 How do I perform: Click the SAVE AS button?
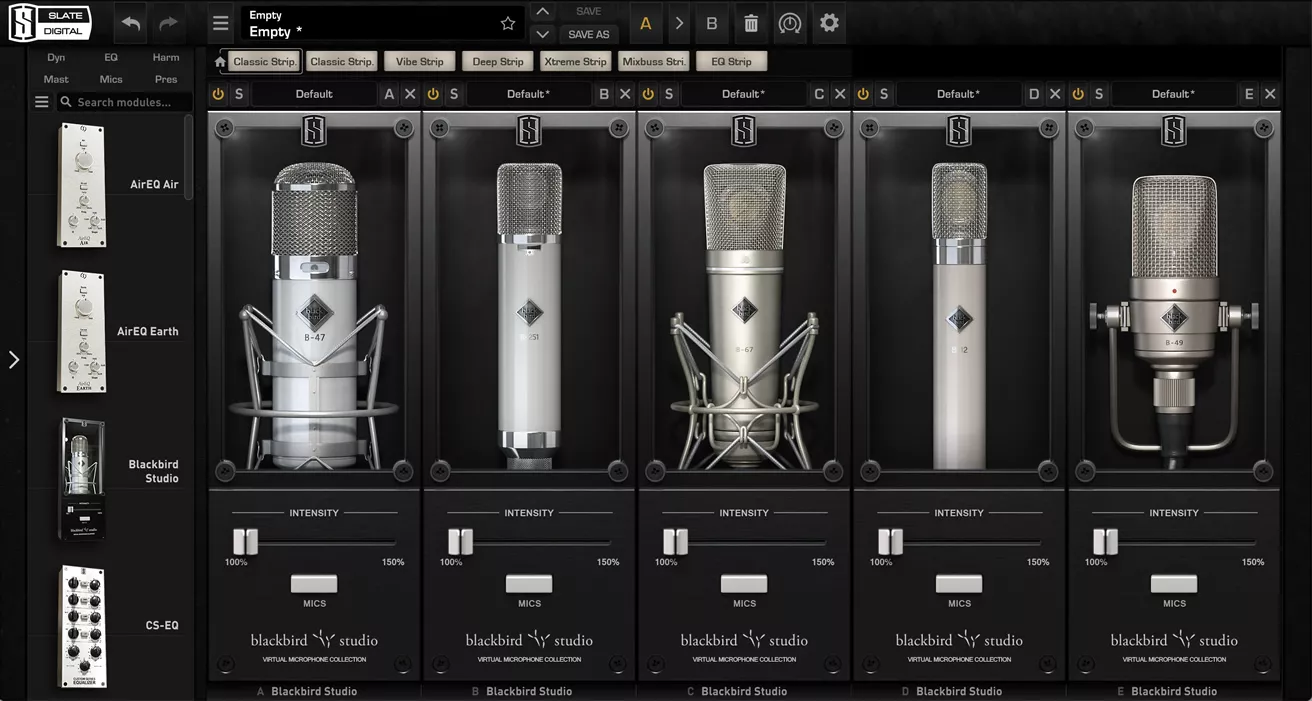point(588,33)
